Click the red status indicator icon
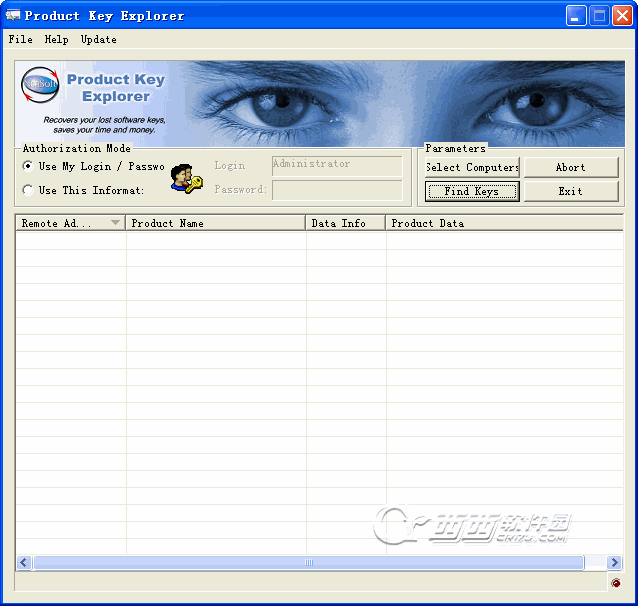Image resolution: width=638 pixels, height=606 pixels. (x=616, y=583)
